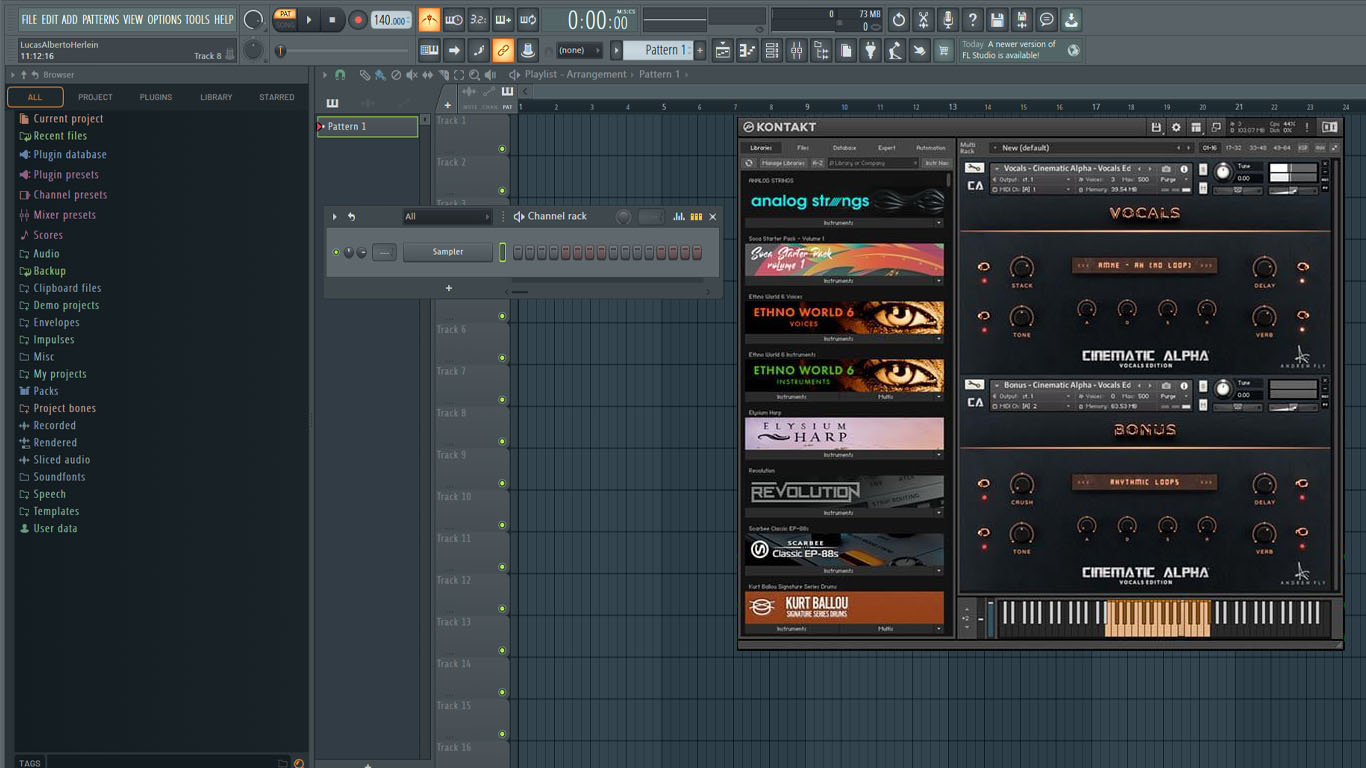
Task: Open the Packs browser folder
Action: tap(46, 391)
